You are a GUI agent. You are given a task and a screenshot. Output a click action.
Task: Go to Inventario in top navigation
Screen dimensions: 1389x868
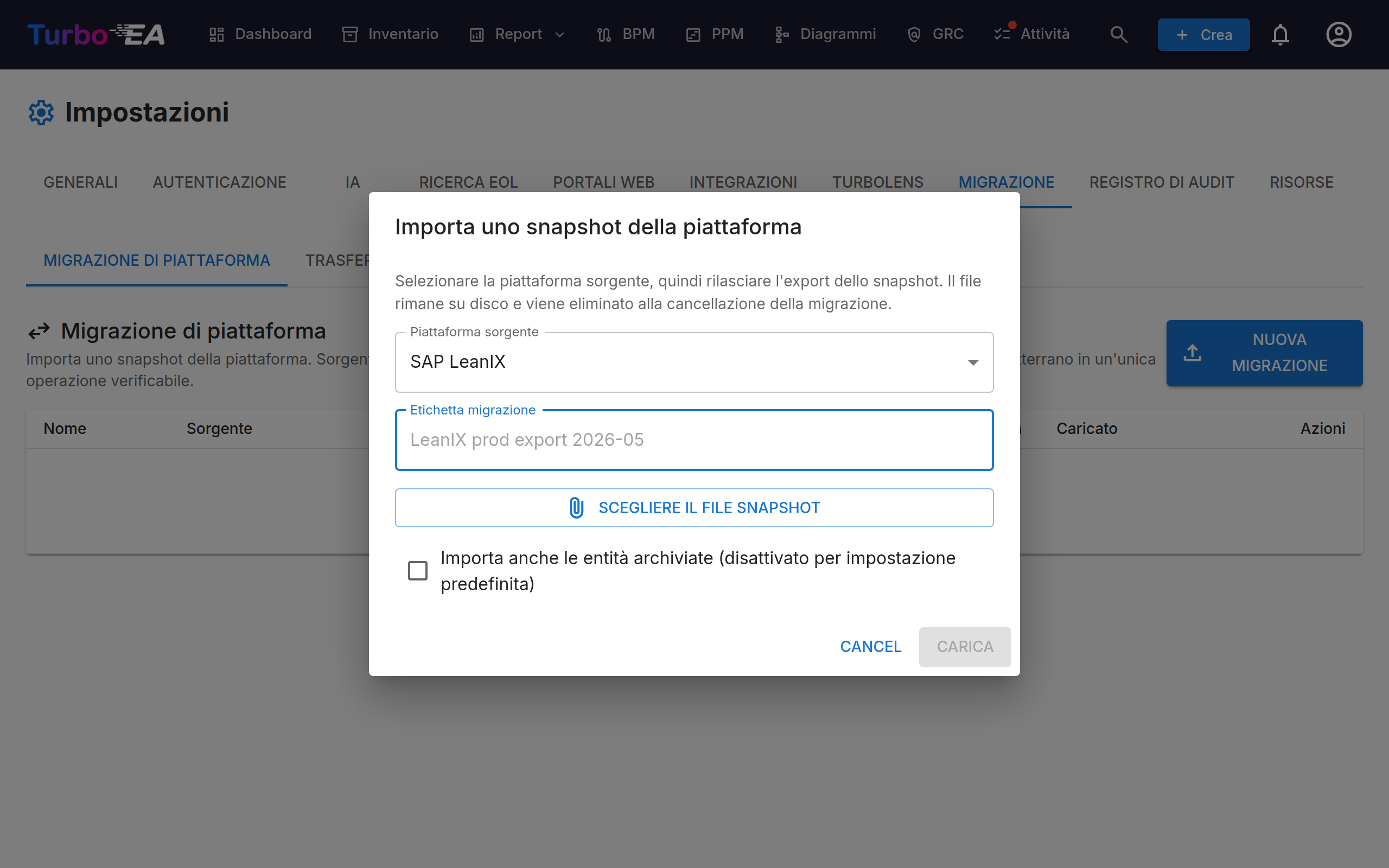pyautogui.click(x=390, y=34)
